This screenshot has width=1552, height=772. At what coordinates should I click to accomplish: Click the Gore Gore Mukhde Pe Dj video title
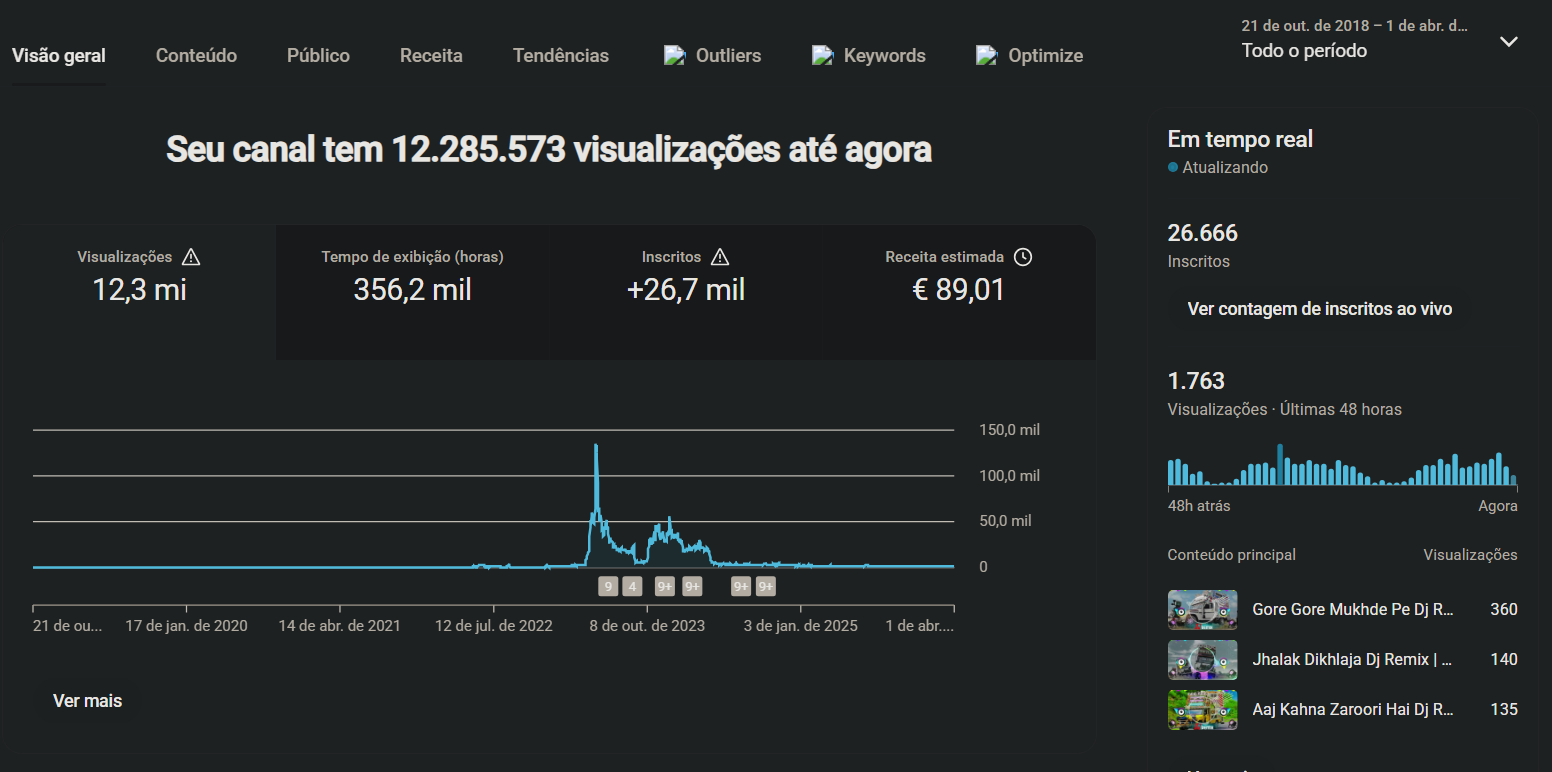1353,610
